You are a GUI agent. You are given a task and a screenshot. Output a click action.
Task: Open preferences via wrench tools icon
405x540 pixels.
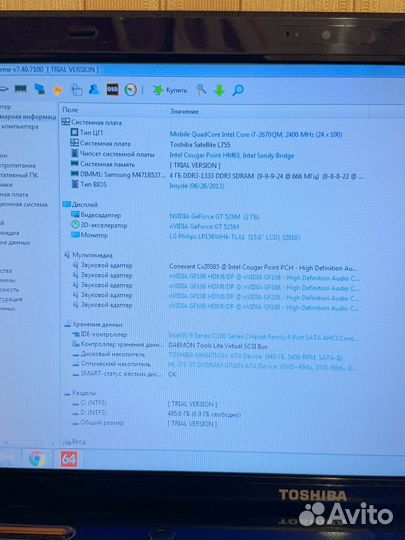(201, 90)
